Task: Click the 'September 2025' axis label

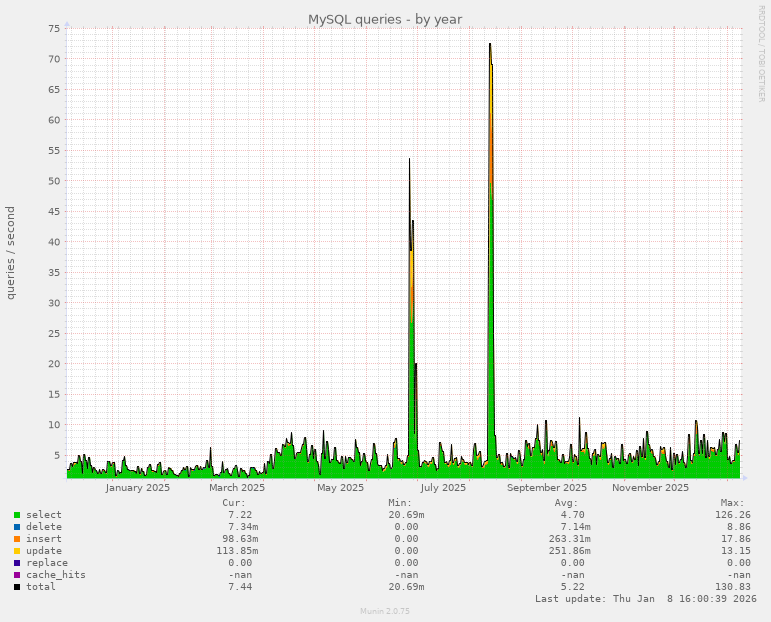Action: pos(547,488)
